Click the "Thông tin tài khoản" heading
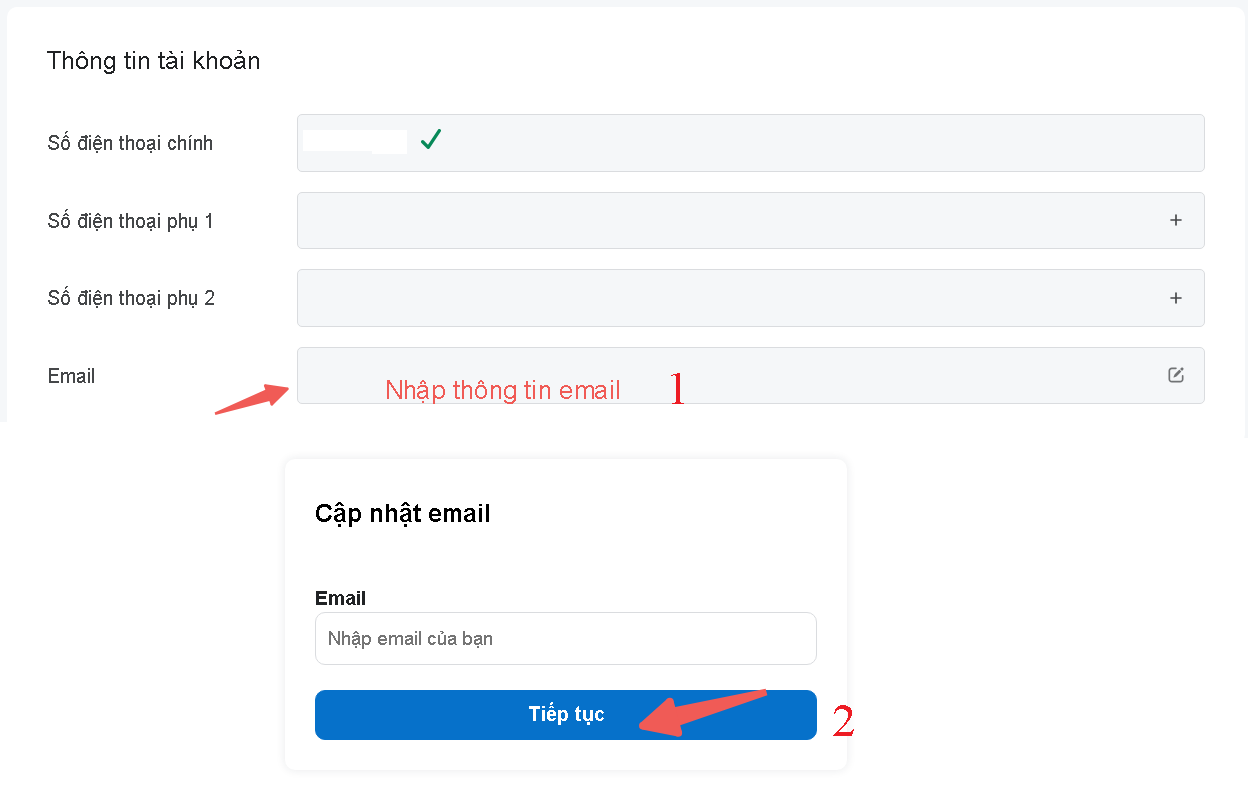This screenshot has width=1248, height=785. coord(153,61)
